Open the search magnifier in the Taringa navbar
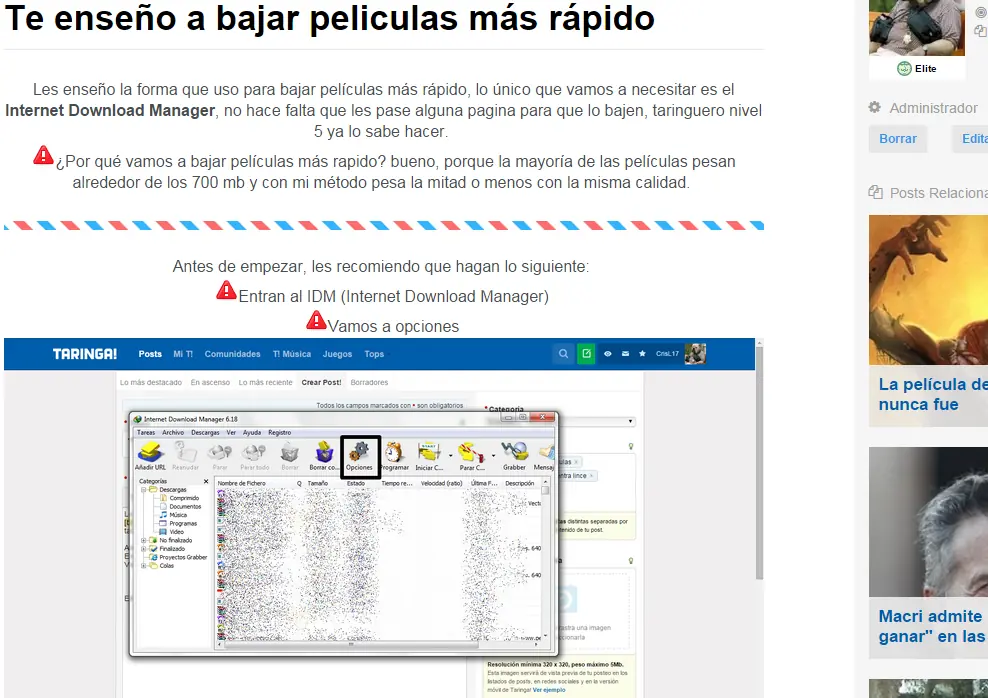This screenshot has width=988, height=698. [x=563, y=352]
